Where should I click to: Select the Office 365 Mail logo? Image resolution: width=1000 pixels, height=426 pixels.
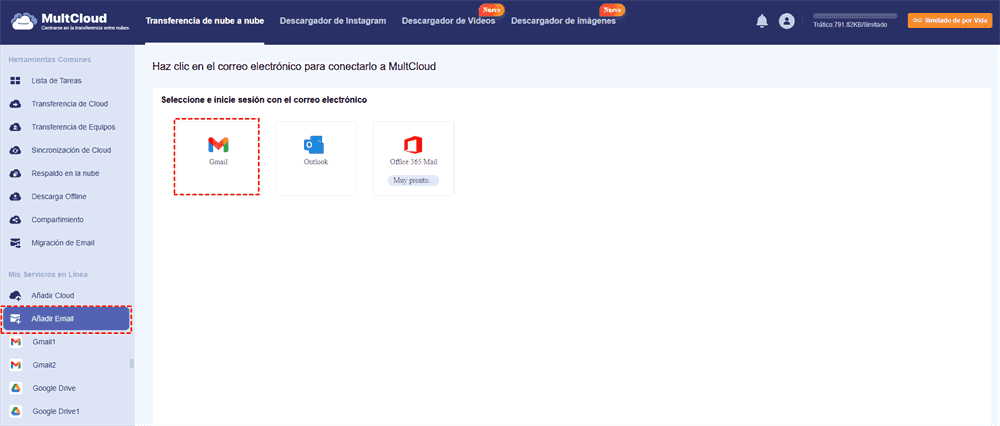click(x=413, y=145)
